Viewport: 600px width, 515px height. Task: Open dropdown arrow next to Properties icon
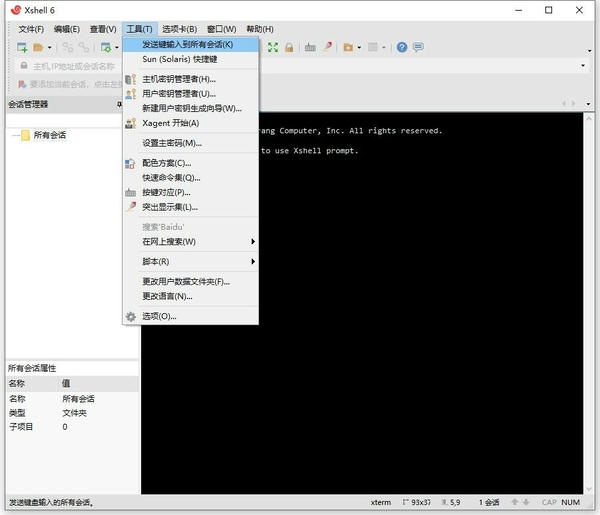[x=117, y=48]
